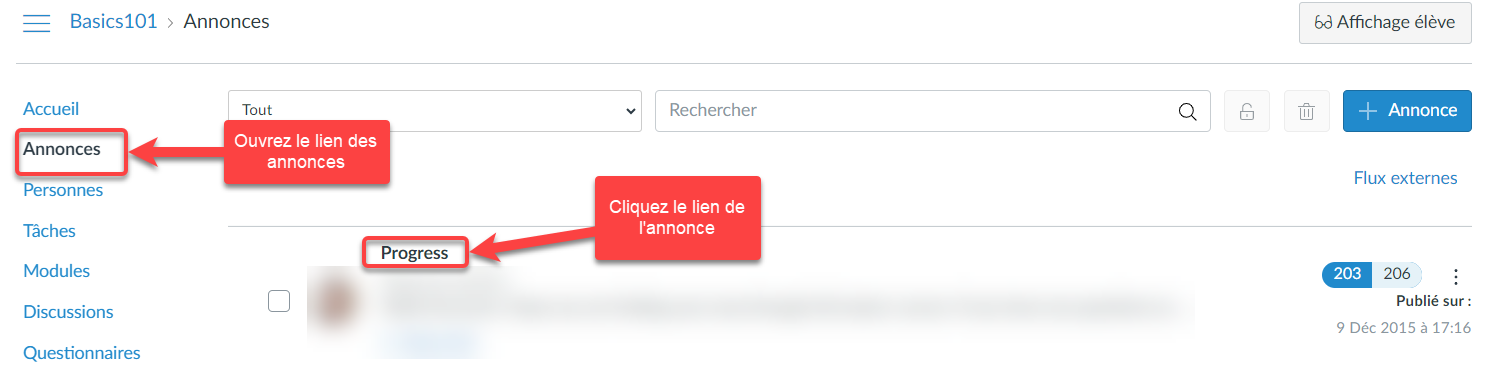Open the Tâches course link

[x=50, y=231]
